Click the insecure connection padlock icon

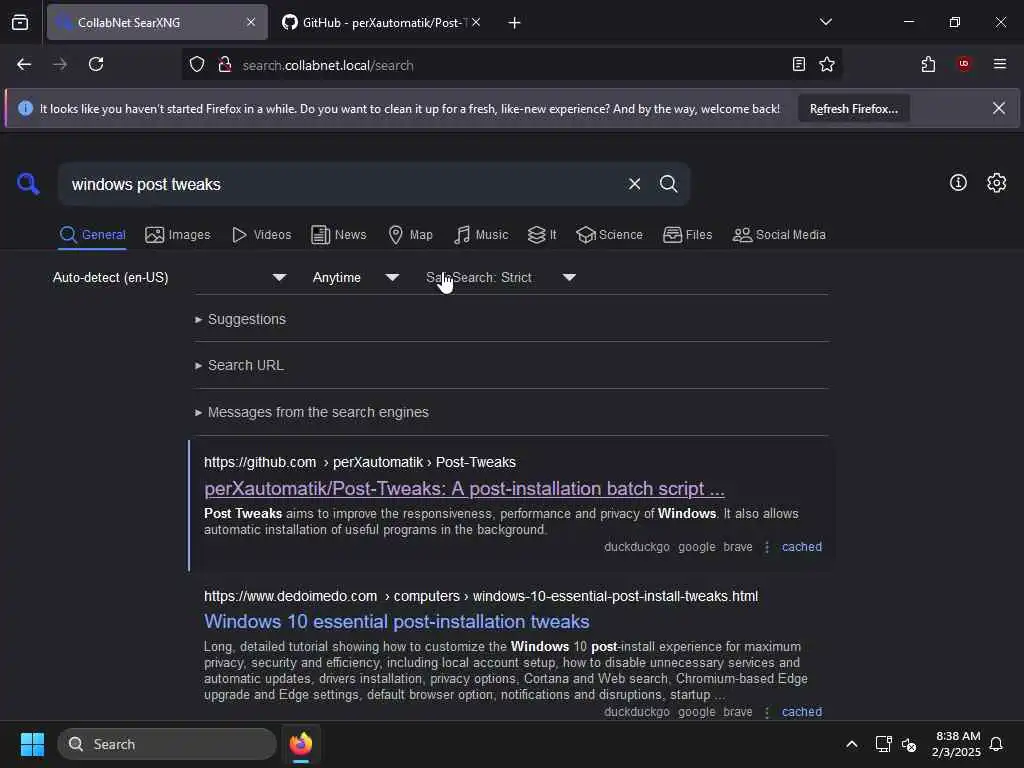pos(225,65)
